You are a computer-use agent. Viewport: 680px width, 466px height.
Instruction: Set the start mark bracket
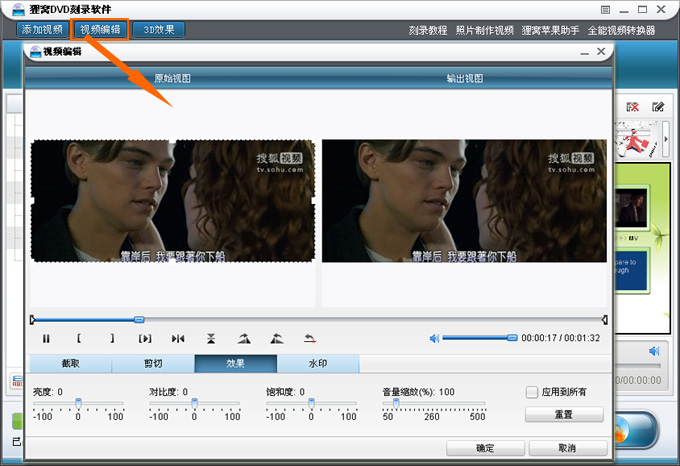coord(79,338)
